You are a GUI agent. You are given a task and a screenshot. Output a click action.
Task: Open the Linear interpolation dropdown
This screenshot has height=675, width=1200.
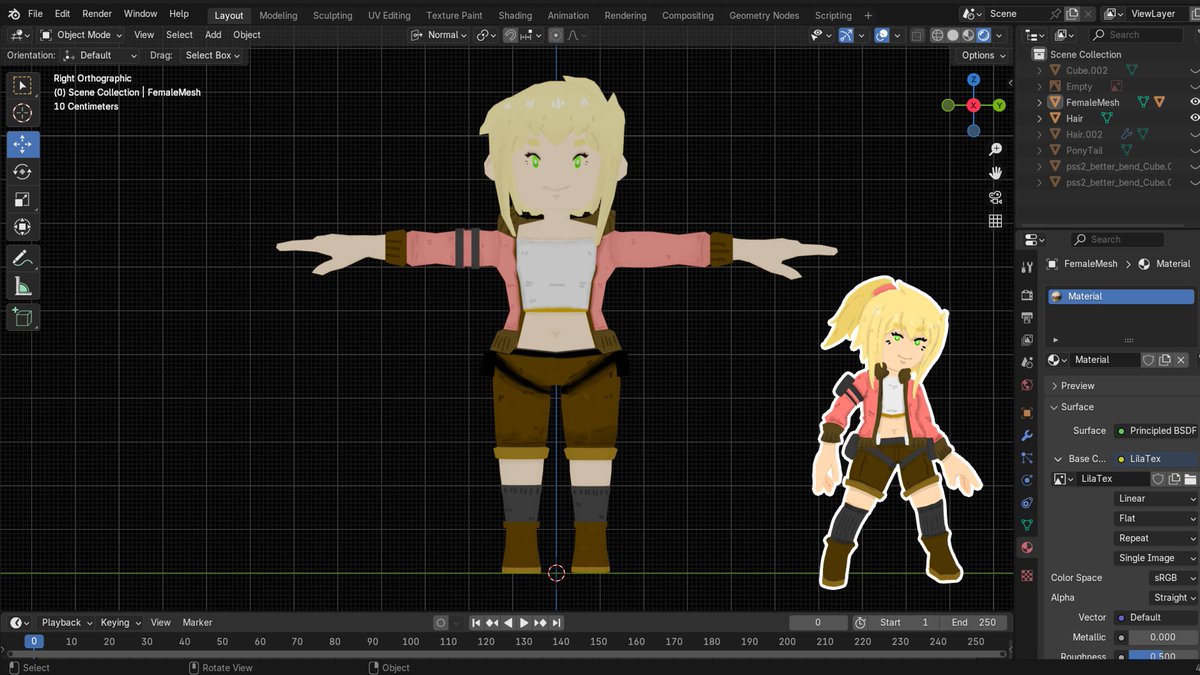(x=1156, y=498)
